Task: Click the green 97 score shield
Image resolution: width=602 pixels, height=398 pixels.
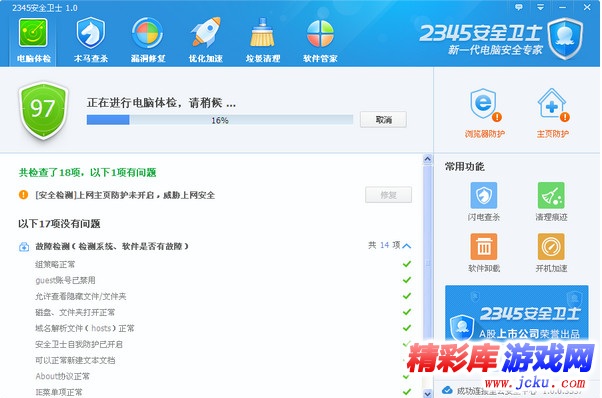Action: click(x=43, y=110)
